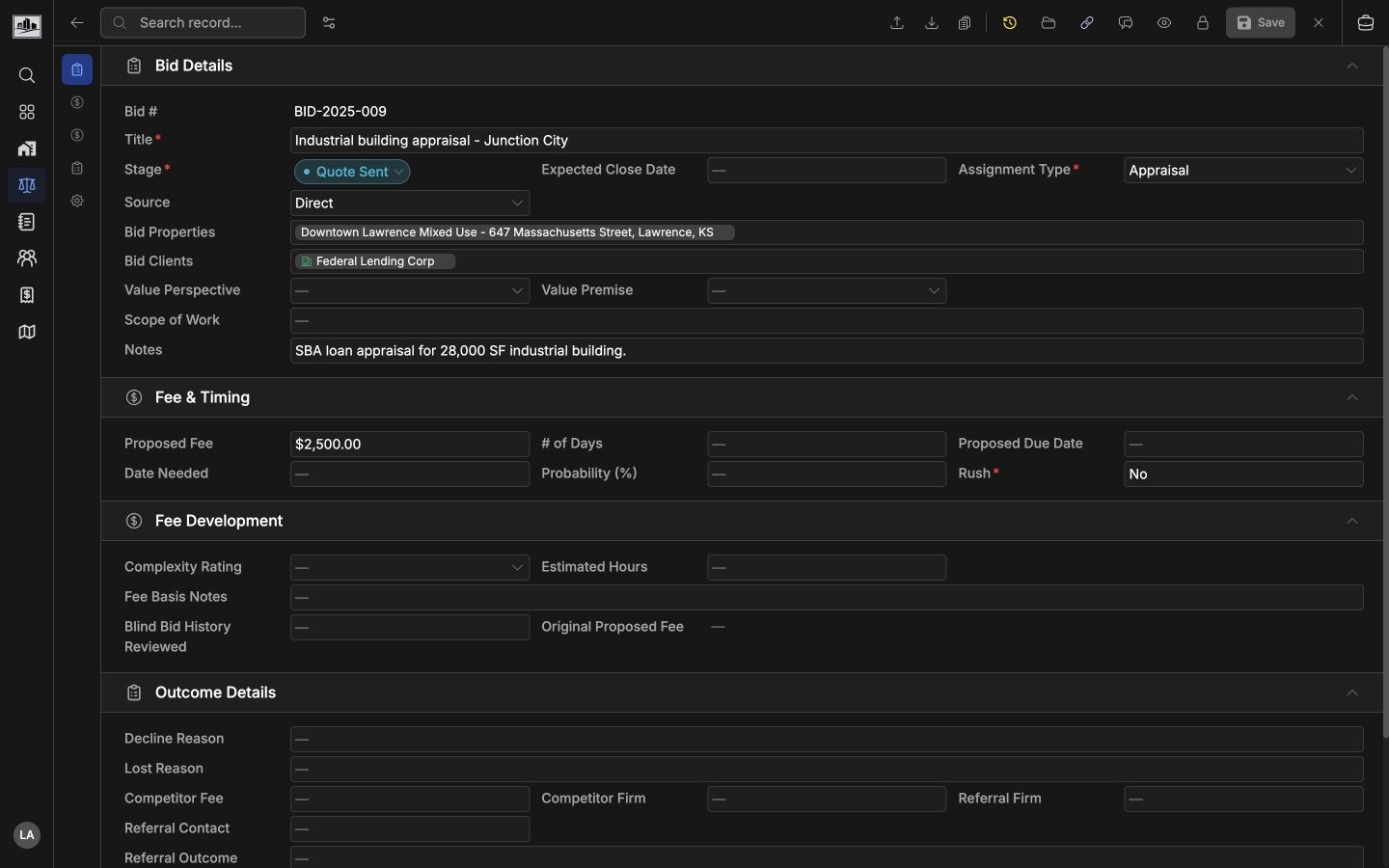Open the dashboard grid icon in sidebar
1389x868 pixels.
[x=27, y=113]
